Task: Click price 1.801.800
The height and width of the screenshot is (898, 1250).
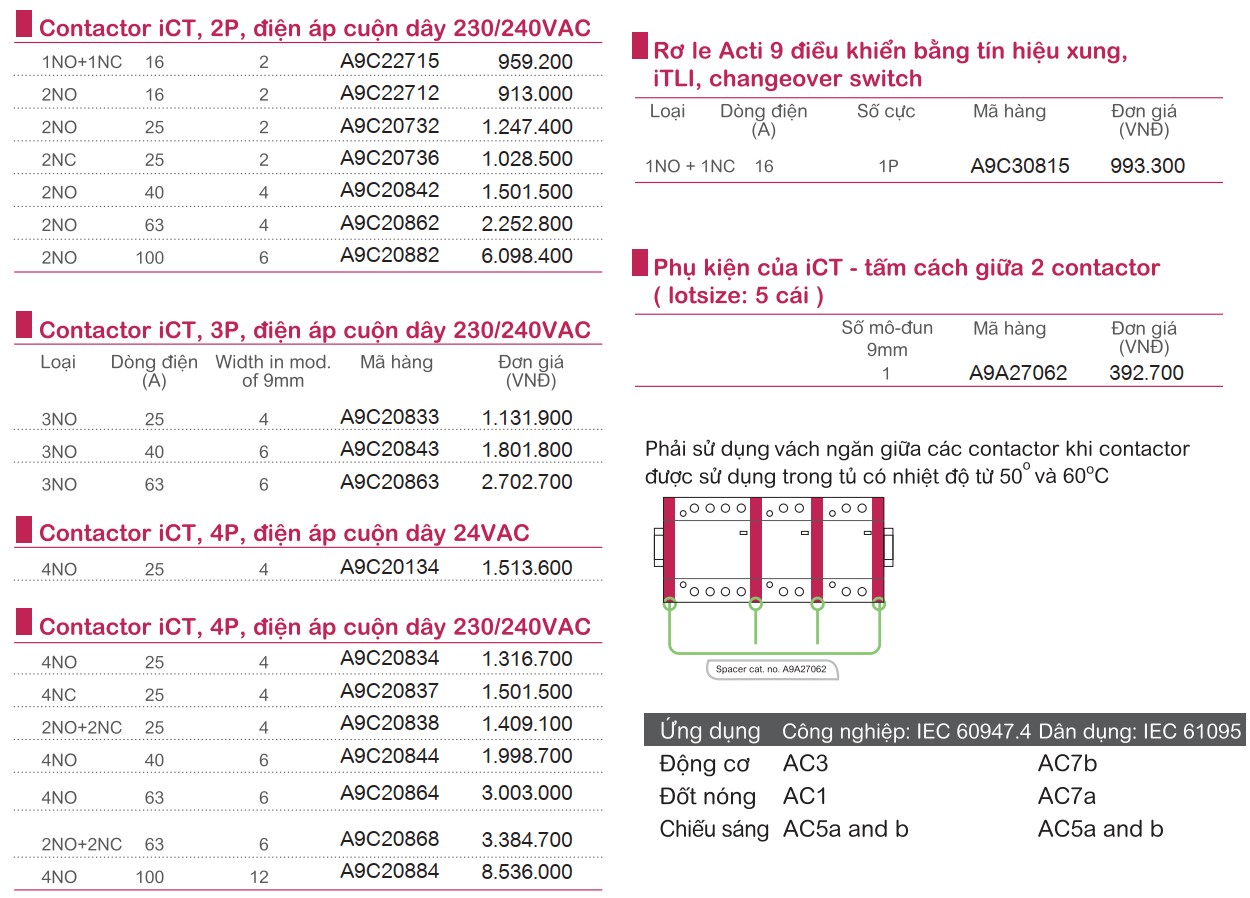Action: (x=527, y=450)
